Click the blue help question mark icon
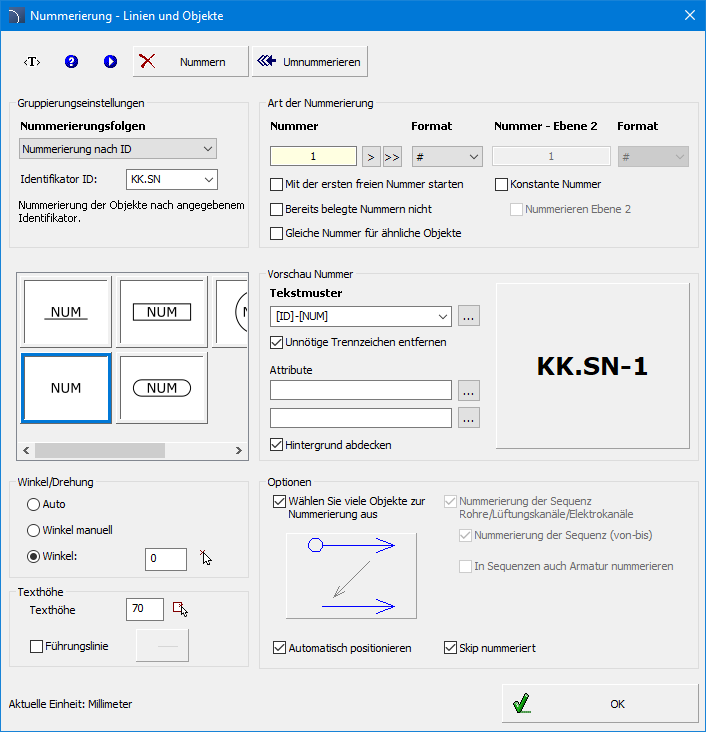Image resolution: width=706 pixels, height=732 pixels. point(71,61)
